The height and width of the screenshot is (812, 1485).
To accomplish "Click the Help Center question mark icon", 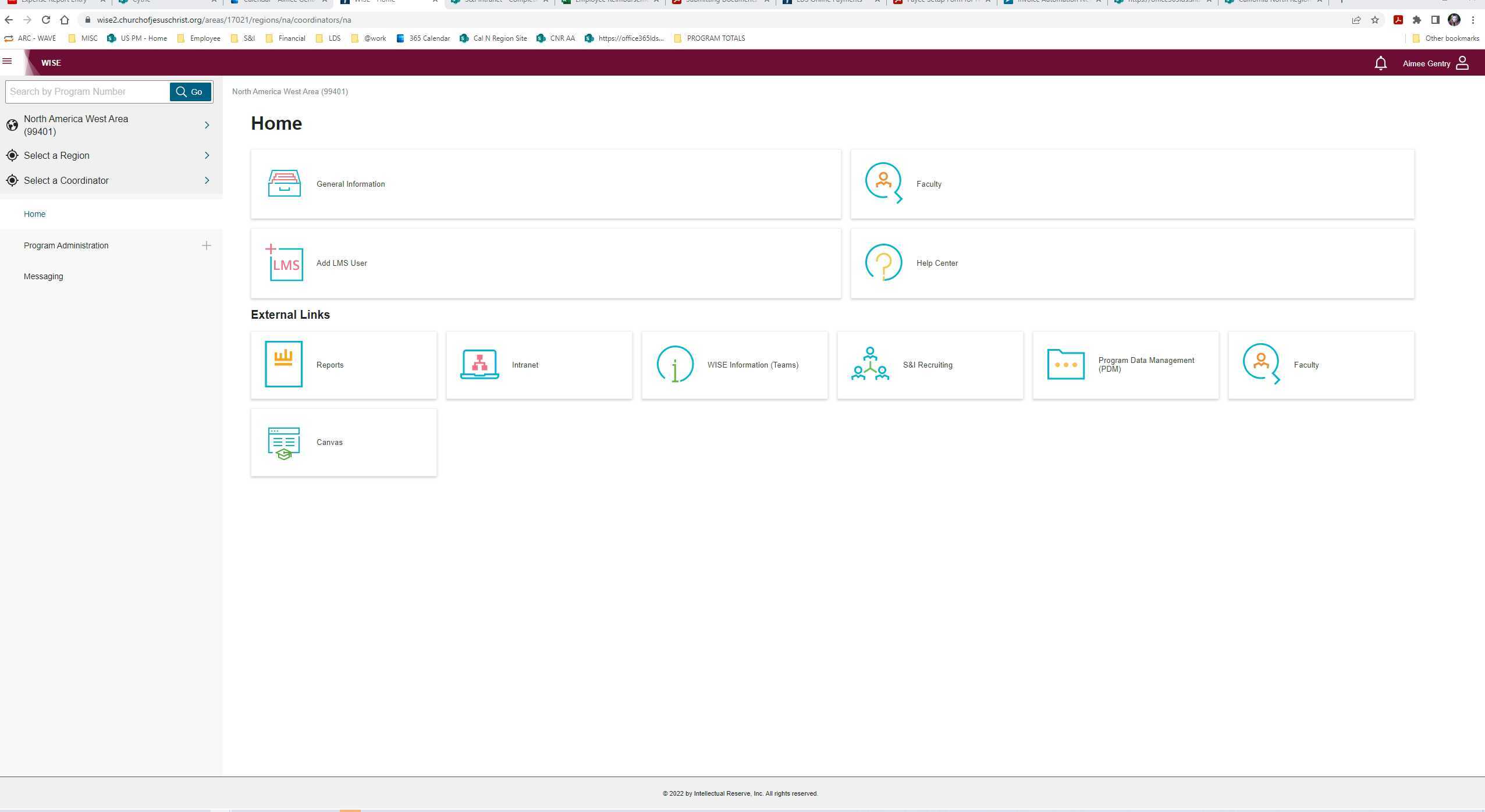I will [883, 263].
